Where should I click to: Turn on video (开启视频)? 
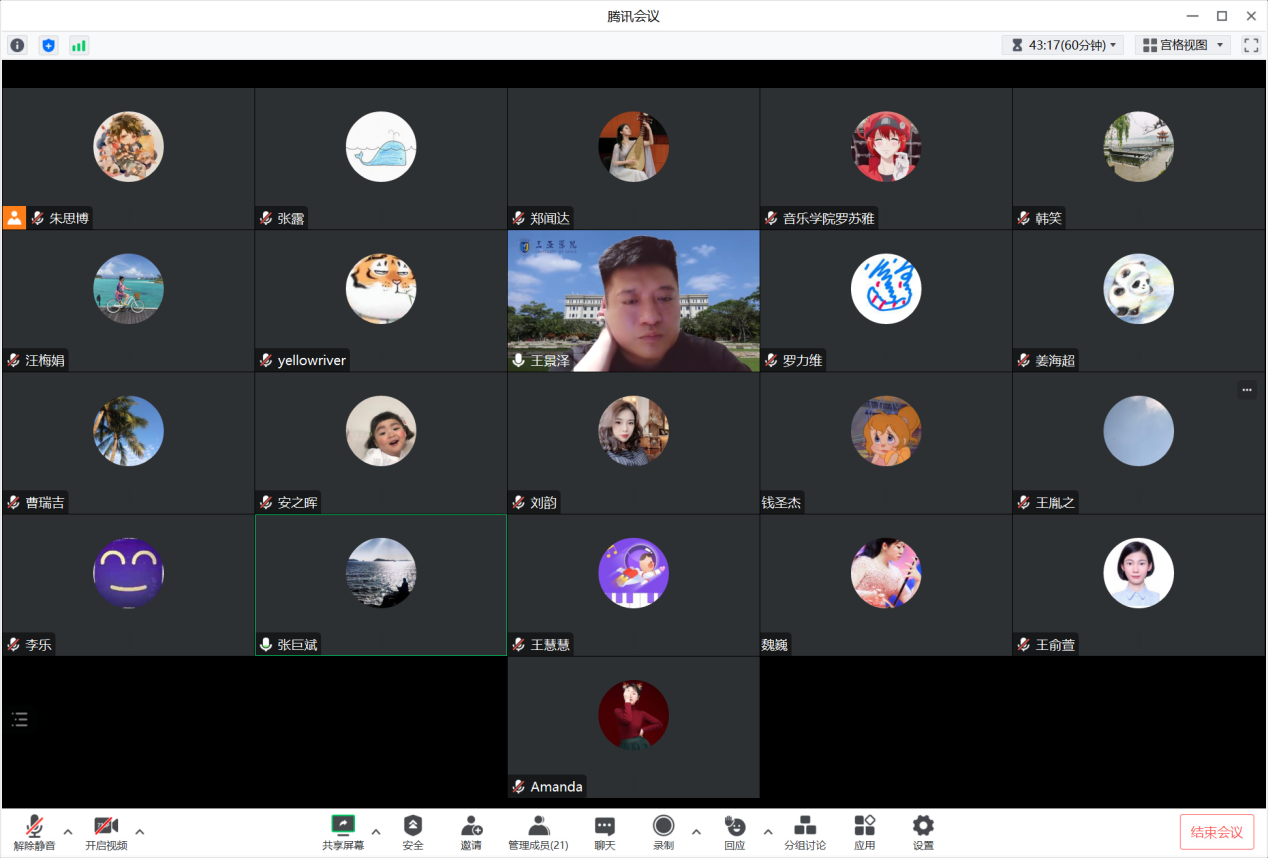106,831
